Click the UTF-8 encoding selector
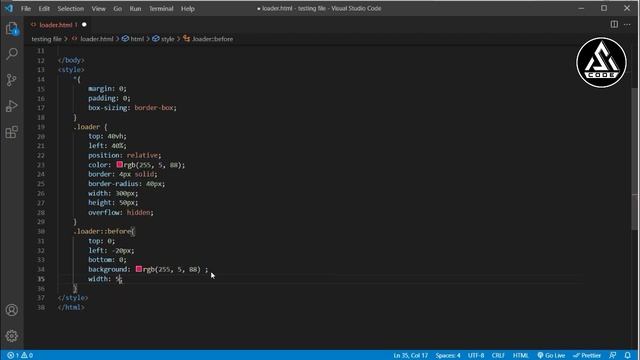 point(476,355)
